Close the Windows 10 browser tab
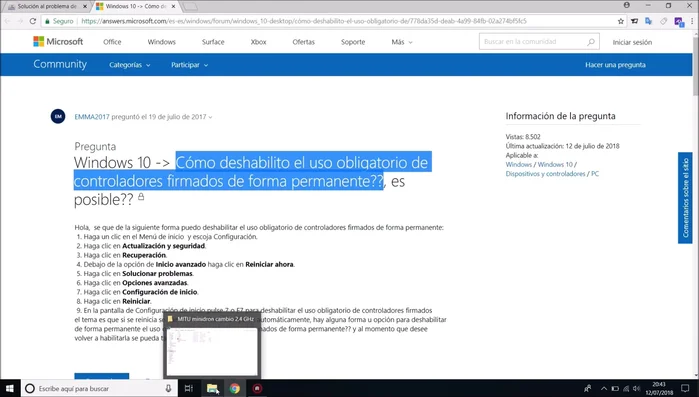This screenshot has width=699, height=397. click(x=173, y=6)
